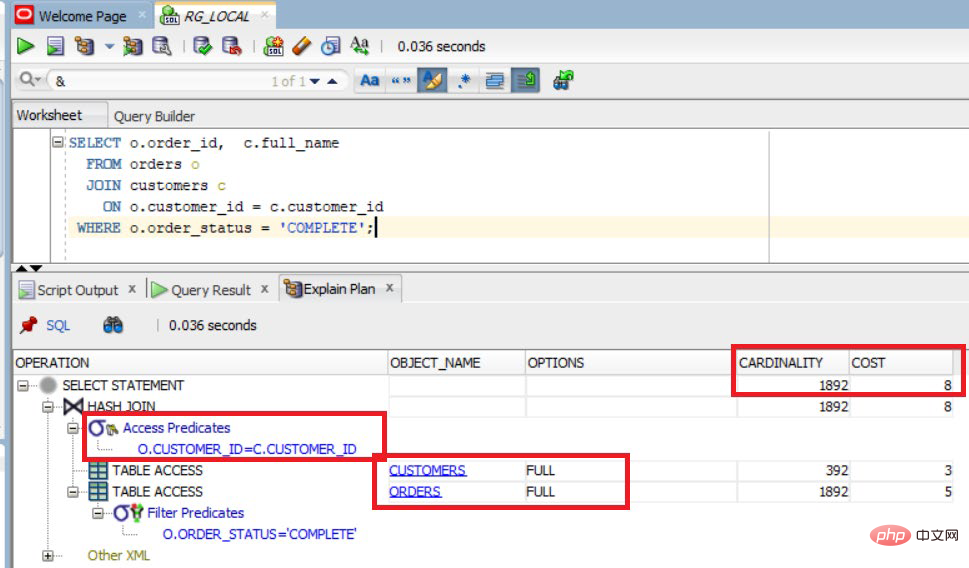The image size is (969, 568).
Task: Click the binoculars icon in Explain Plan
Action: [x=113, y=325]
